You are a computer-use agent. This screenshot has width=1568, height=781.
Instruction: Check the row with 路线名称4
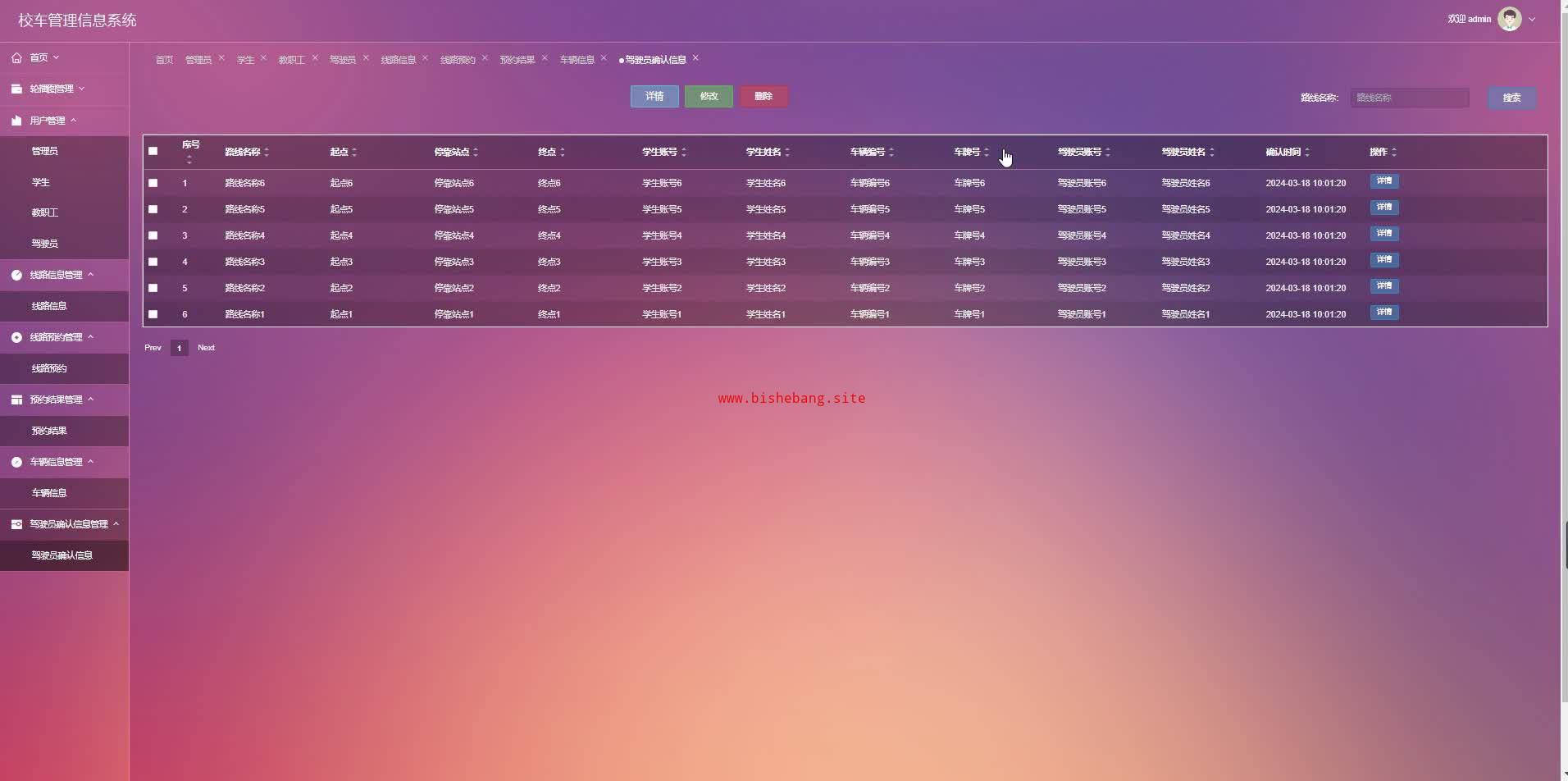pos(153,235)
